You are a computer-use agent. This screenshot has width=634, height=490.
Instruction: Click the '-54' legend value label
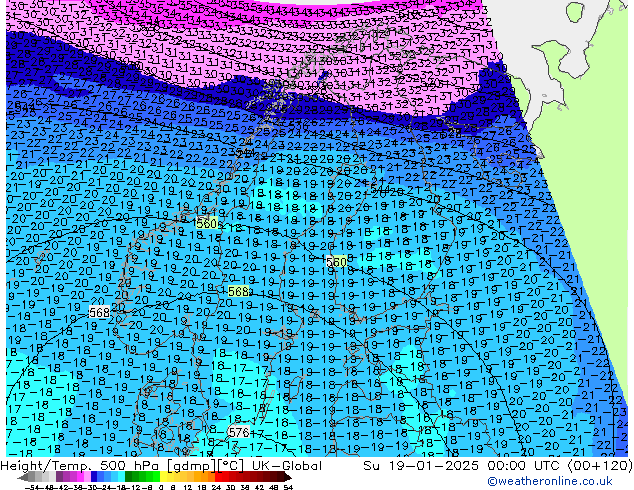click(x=32, y=487)
